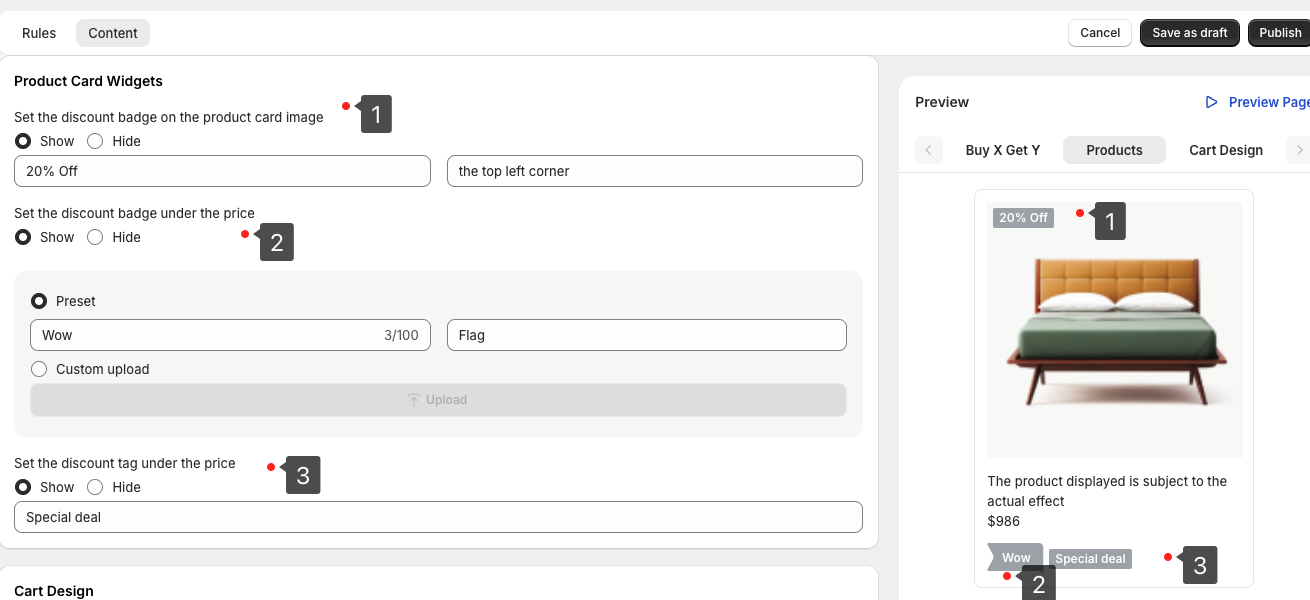
Task: Click the 20% Off badge on the bed image
Action: pyautogui.click(x=1023, y=217)
